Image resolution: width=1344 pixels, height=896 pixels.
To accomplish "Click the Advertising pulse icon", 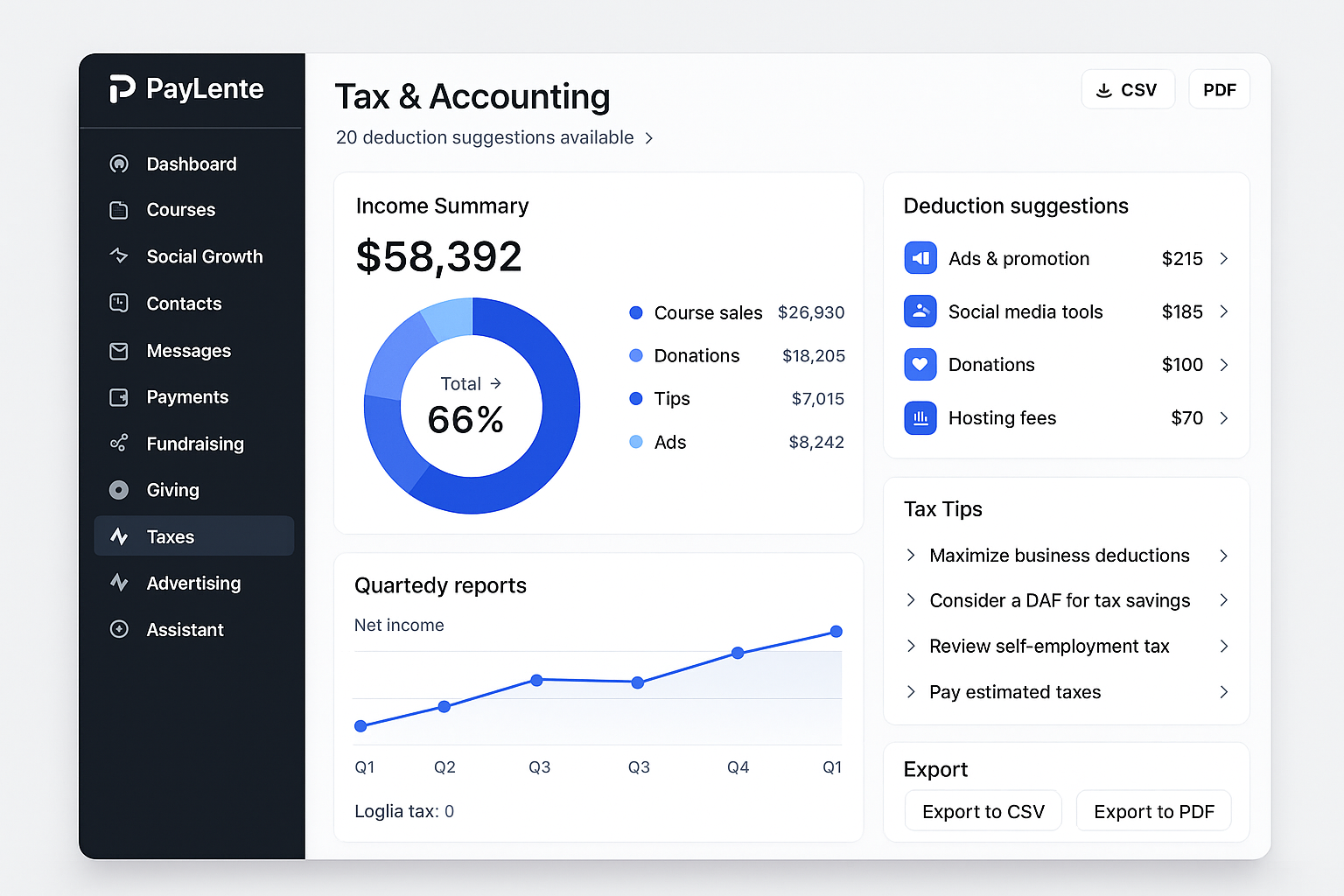I will point(119,583).
